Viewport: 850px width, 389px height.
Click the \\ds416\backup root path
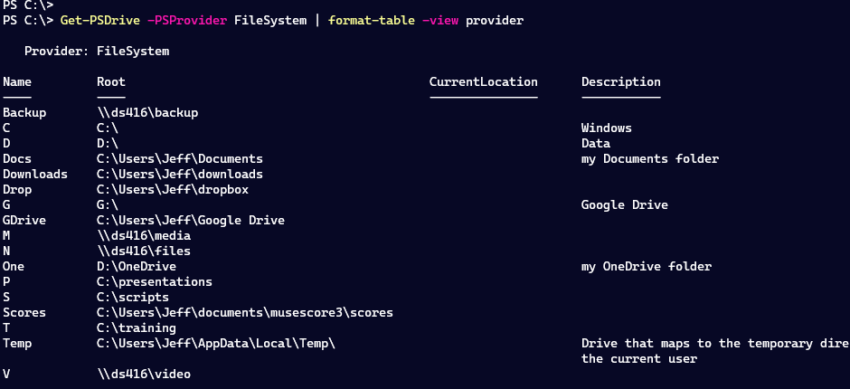147,113
